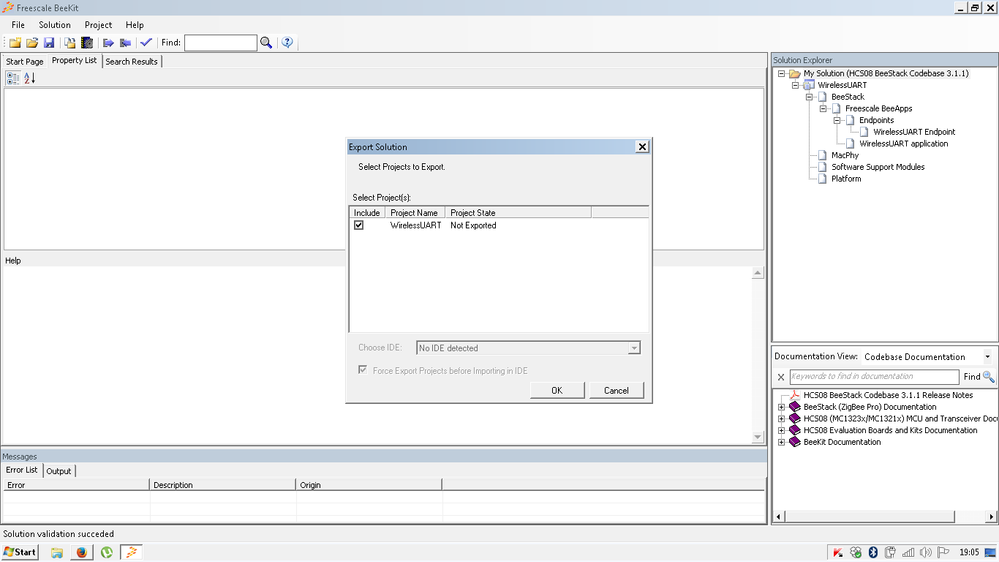Open the Solution menu
Image resolution: width=999 pixels, height=562 pixels.
[55, 25]
